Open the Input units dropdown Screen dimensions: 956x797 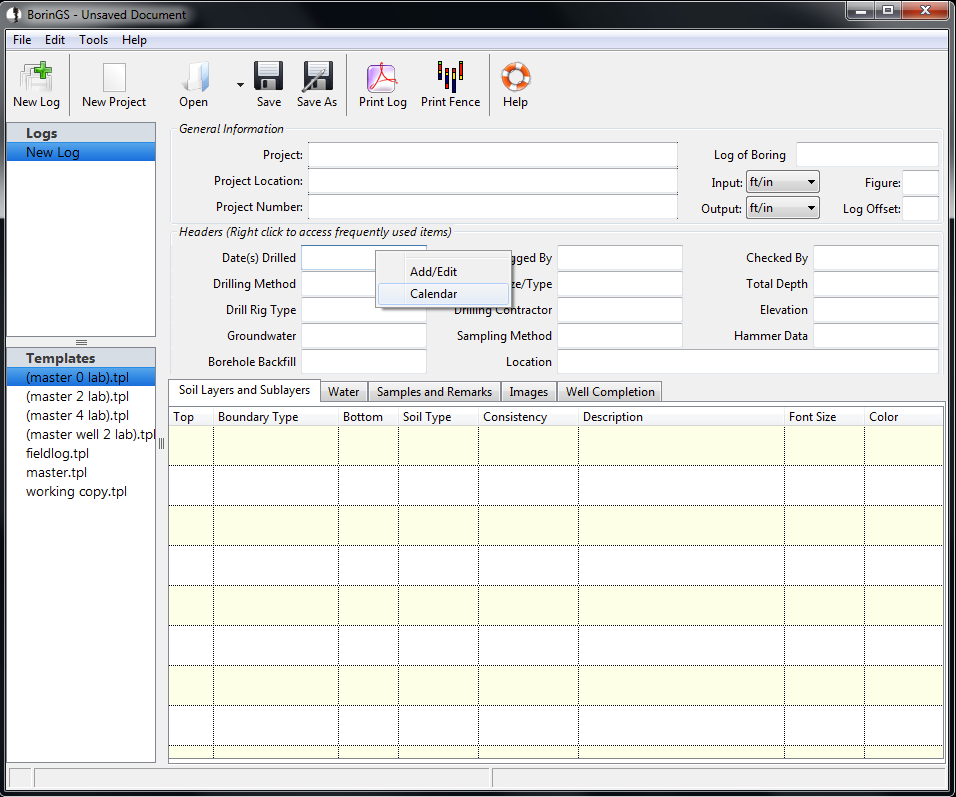coord(782,182)
